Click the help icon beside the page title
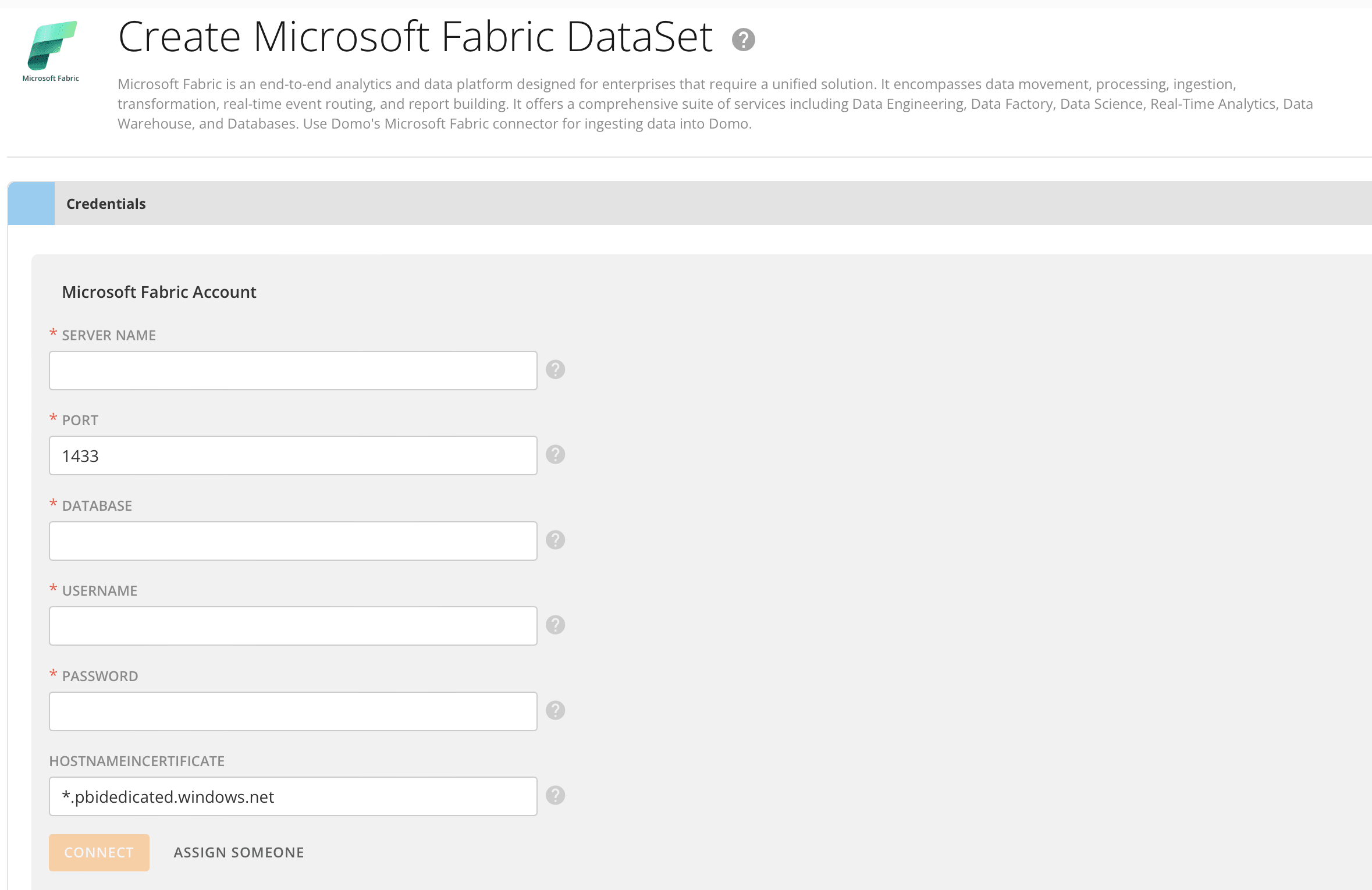The height and width of the screenshot is (890, 1372). coord(743,40)
